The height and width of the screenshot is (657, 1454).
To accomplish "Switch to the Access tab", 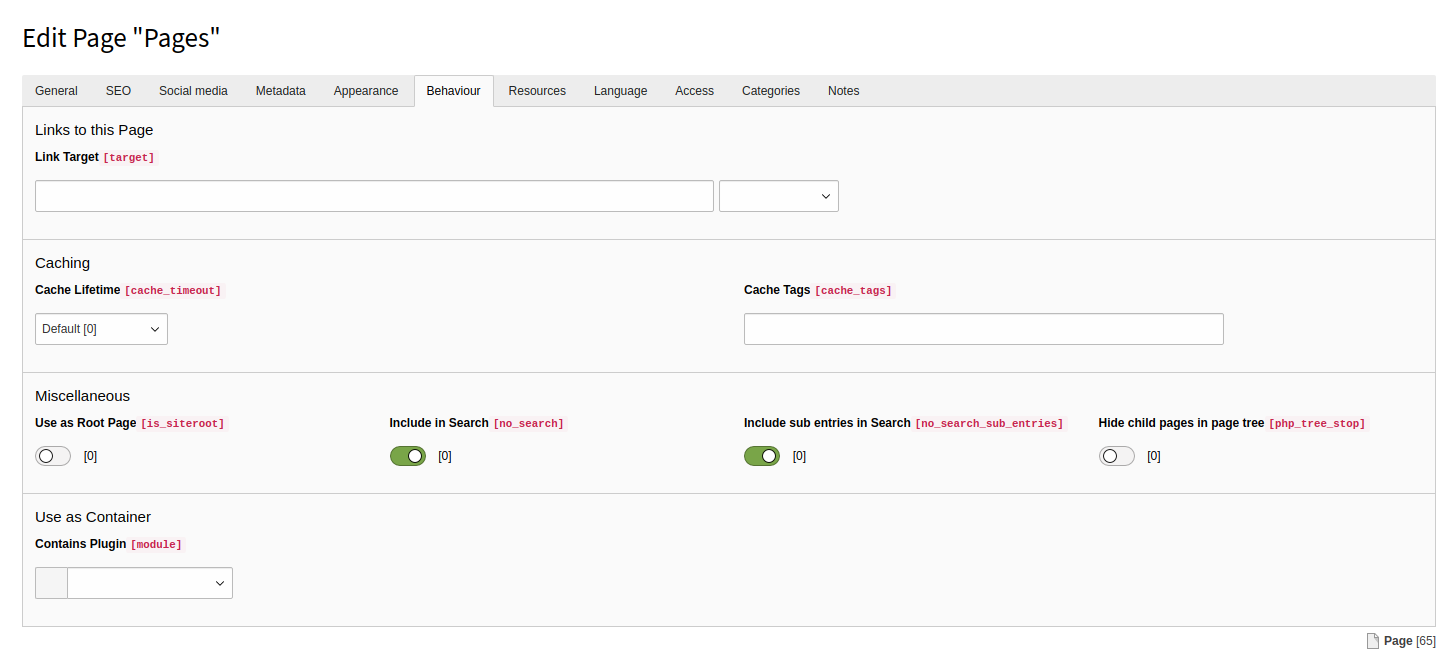I will (694, 90).
